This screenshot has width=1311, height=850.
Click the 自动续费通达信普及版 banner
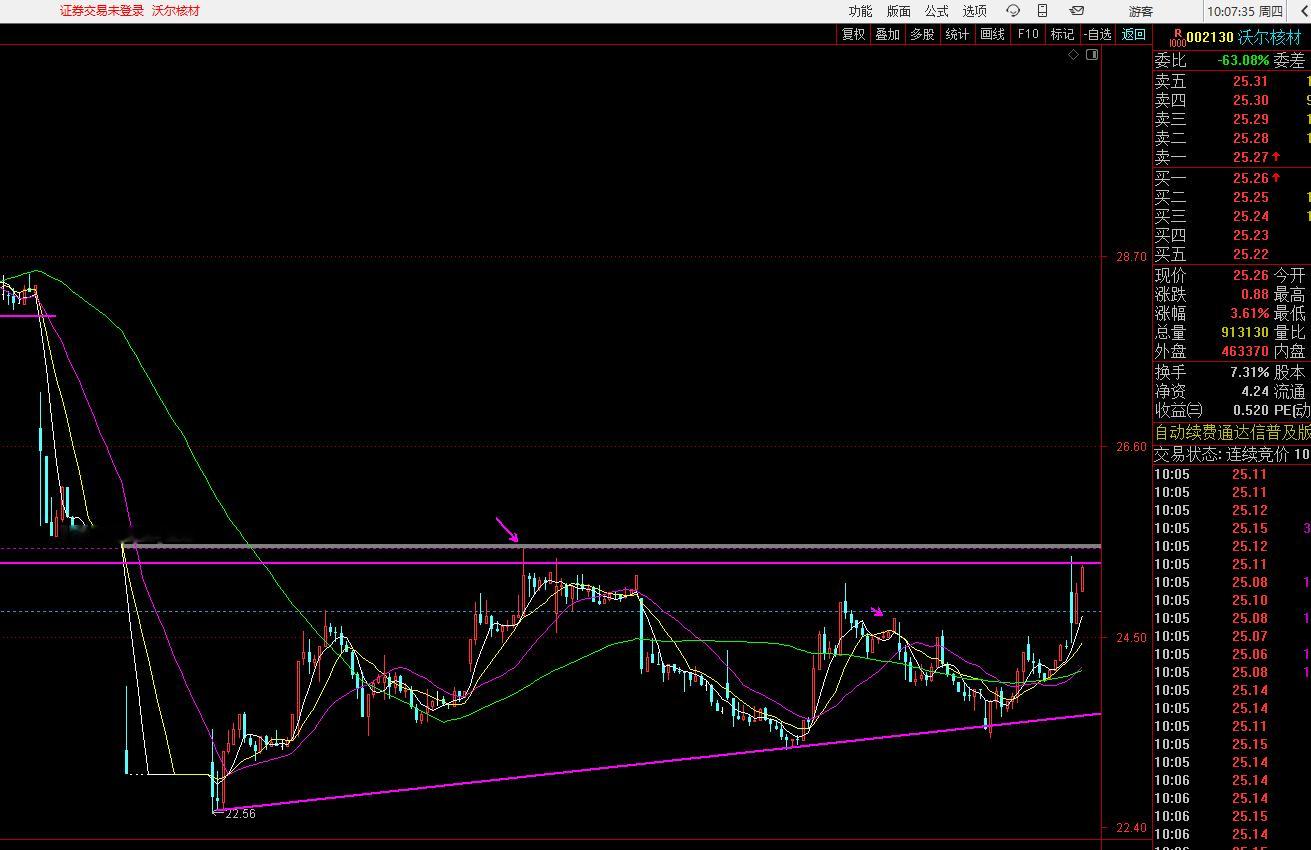pos(1232,432)
